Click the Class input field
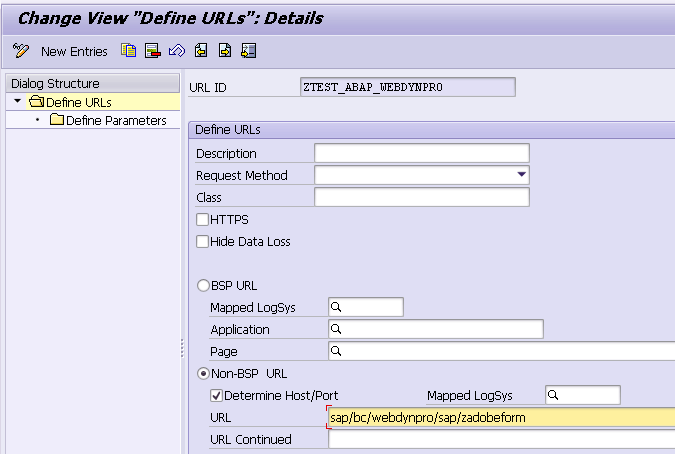The image size is (675, 454). (422, 197)
